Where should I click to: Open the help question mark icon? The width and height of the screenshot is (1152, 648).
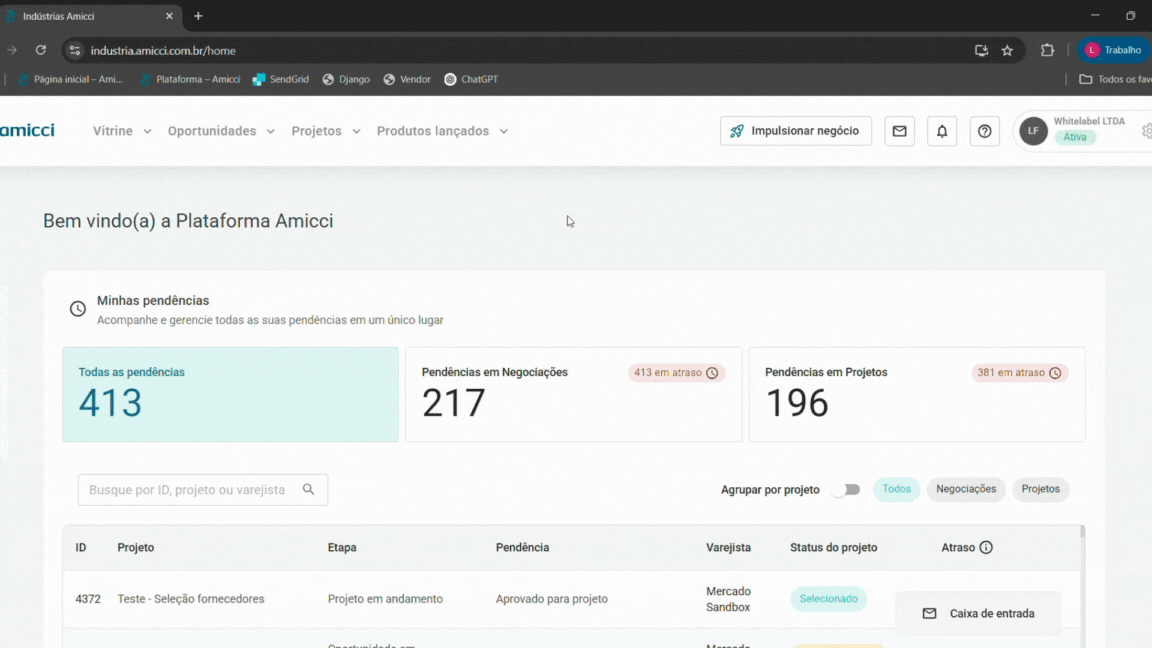(985, 131)
